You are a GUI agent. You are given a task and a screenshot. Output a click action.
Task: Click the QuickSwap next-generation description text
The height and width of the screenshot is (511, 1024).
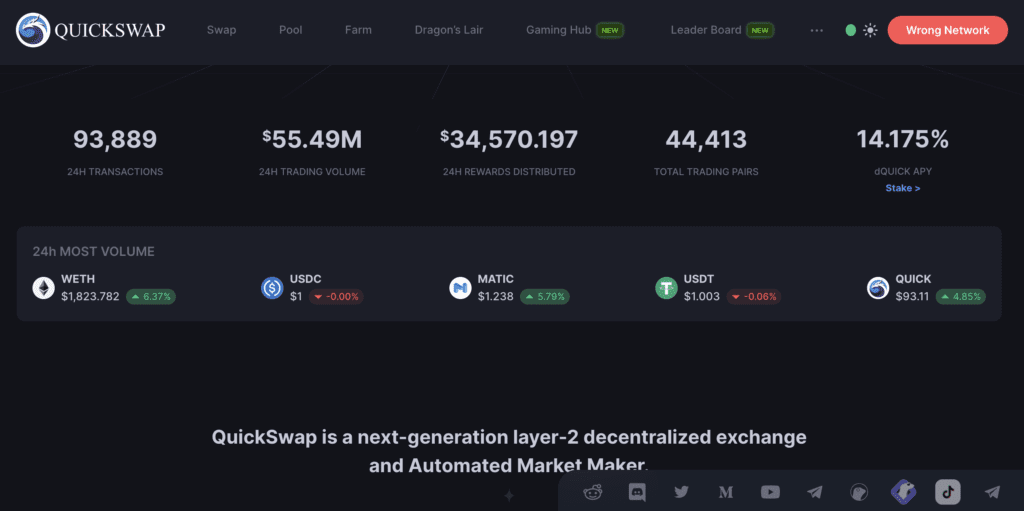tap(509, 451)
